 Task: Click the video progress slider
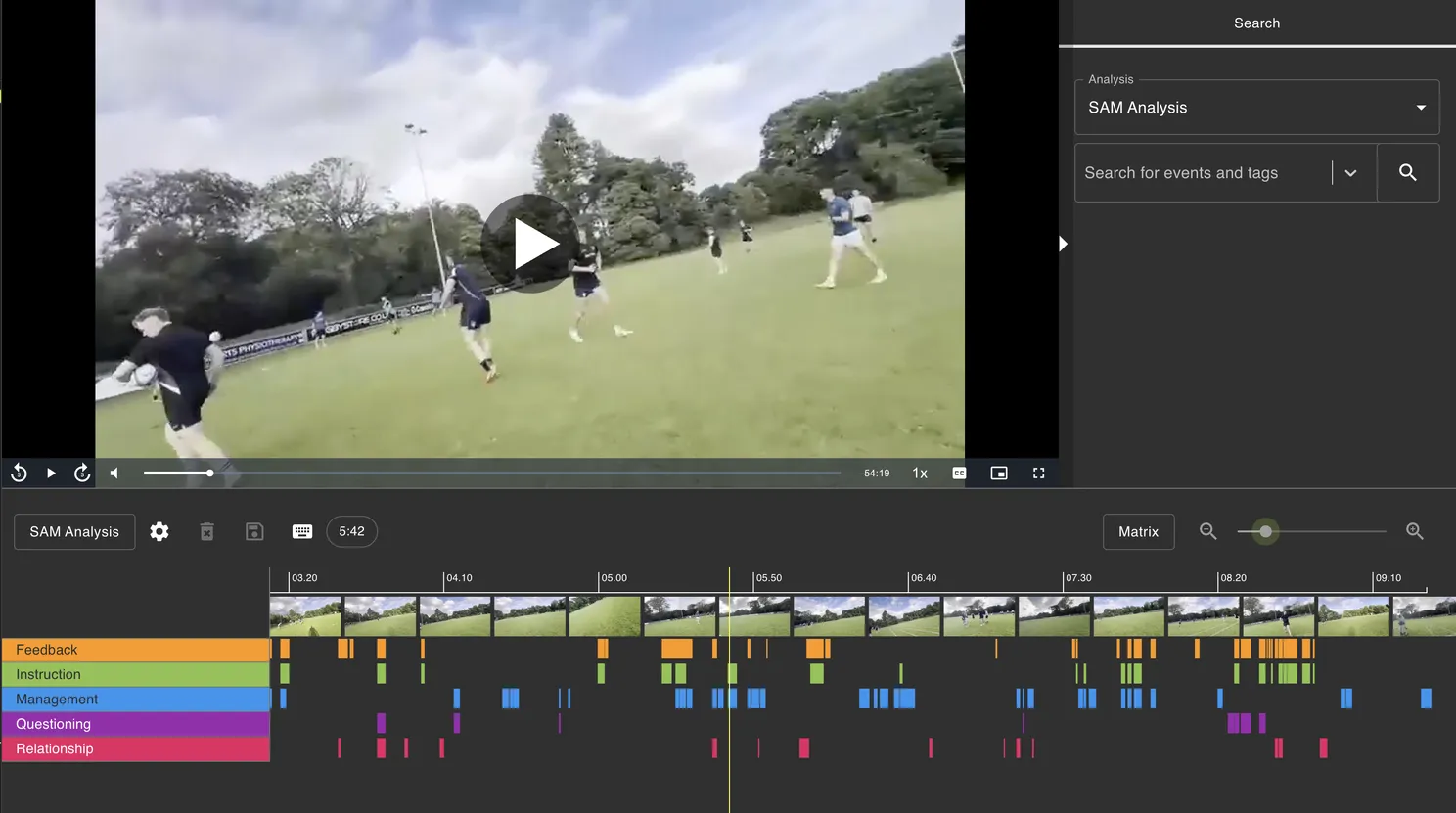tap(492, 474)
